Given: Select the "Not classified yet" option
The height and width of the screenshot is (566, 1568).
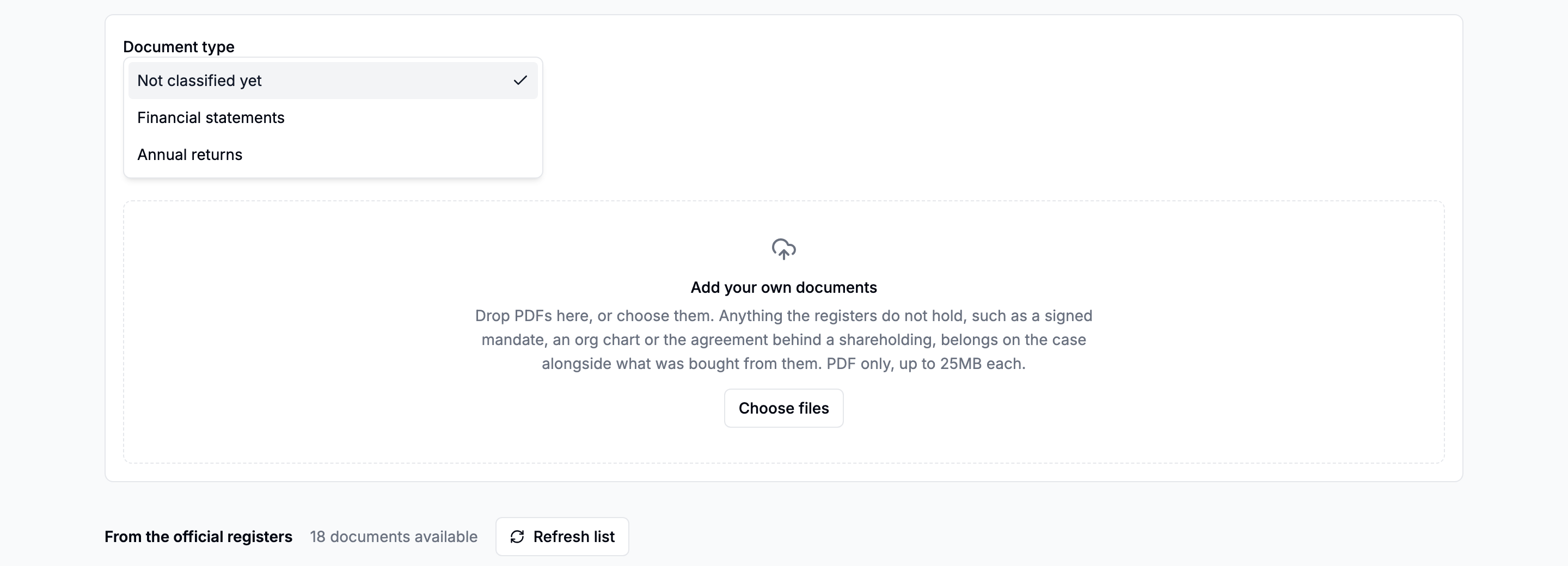Looking at the screenshot, I should click(333, 81).
